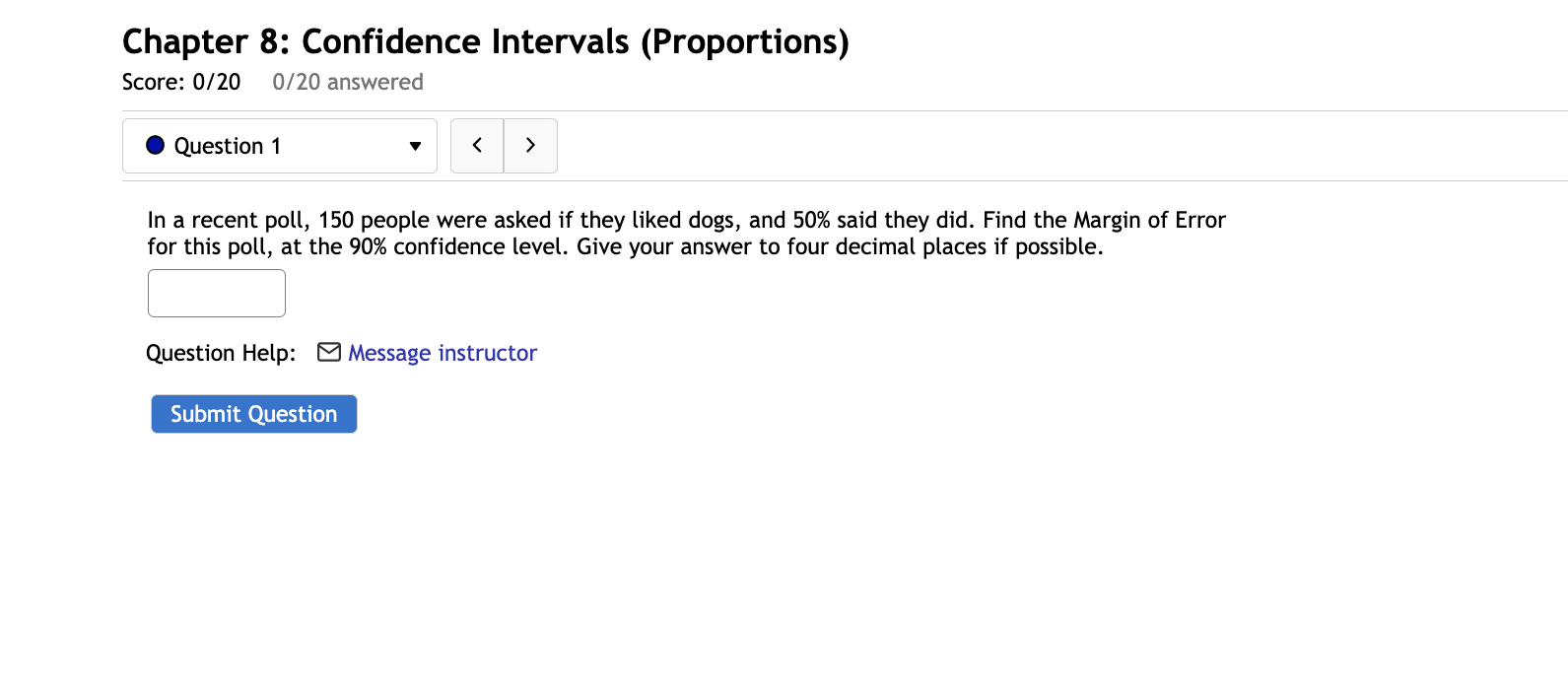Submit the question for grading

click(253, 413)
